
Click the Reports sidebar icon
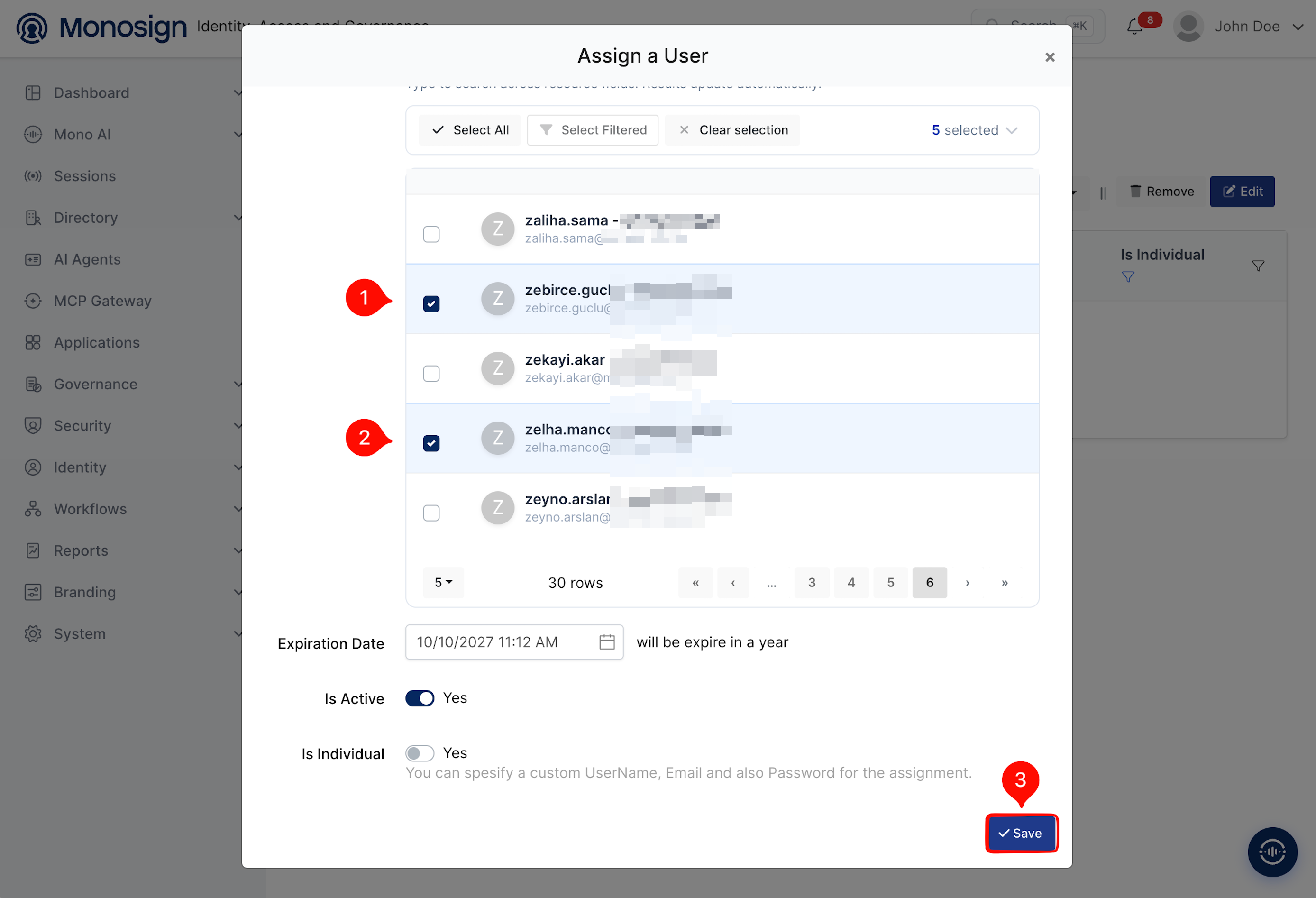click(33, 550)
